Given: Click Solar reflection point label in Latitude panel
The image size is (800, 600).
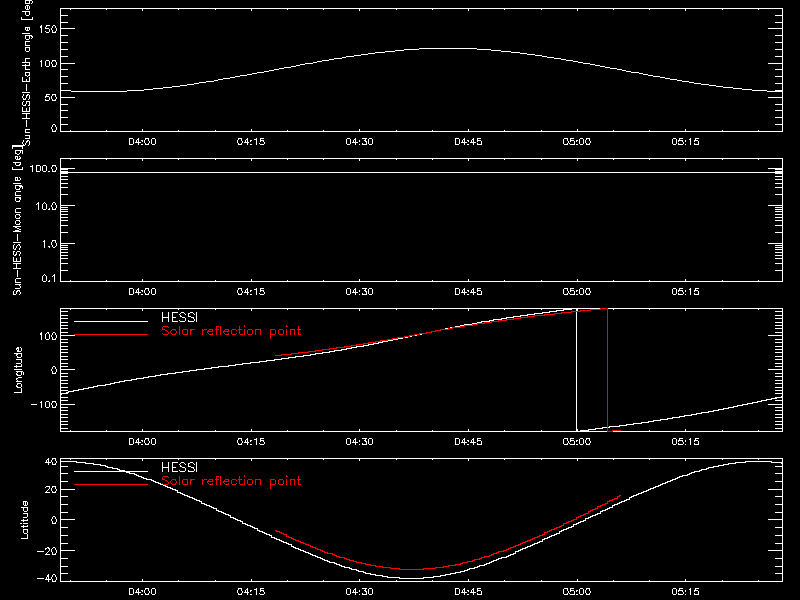Looking at the screenshot, I should click(231, 481).
